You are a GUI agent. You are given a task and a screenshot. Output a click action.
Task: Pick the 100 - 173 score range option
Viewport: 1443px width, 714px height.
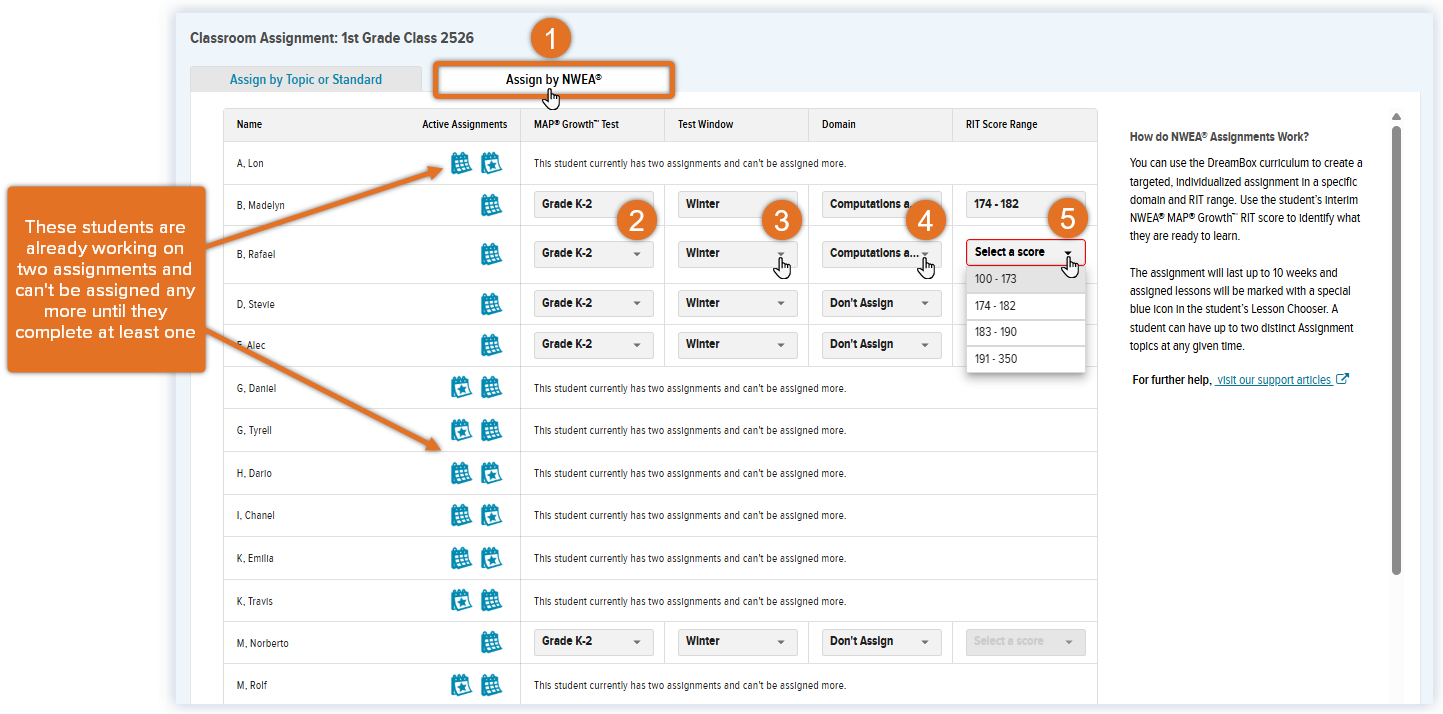point(1025,279)
